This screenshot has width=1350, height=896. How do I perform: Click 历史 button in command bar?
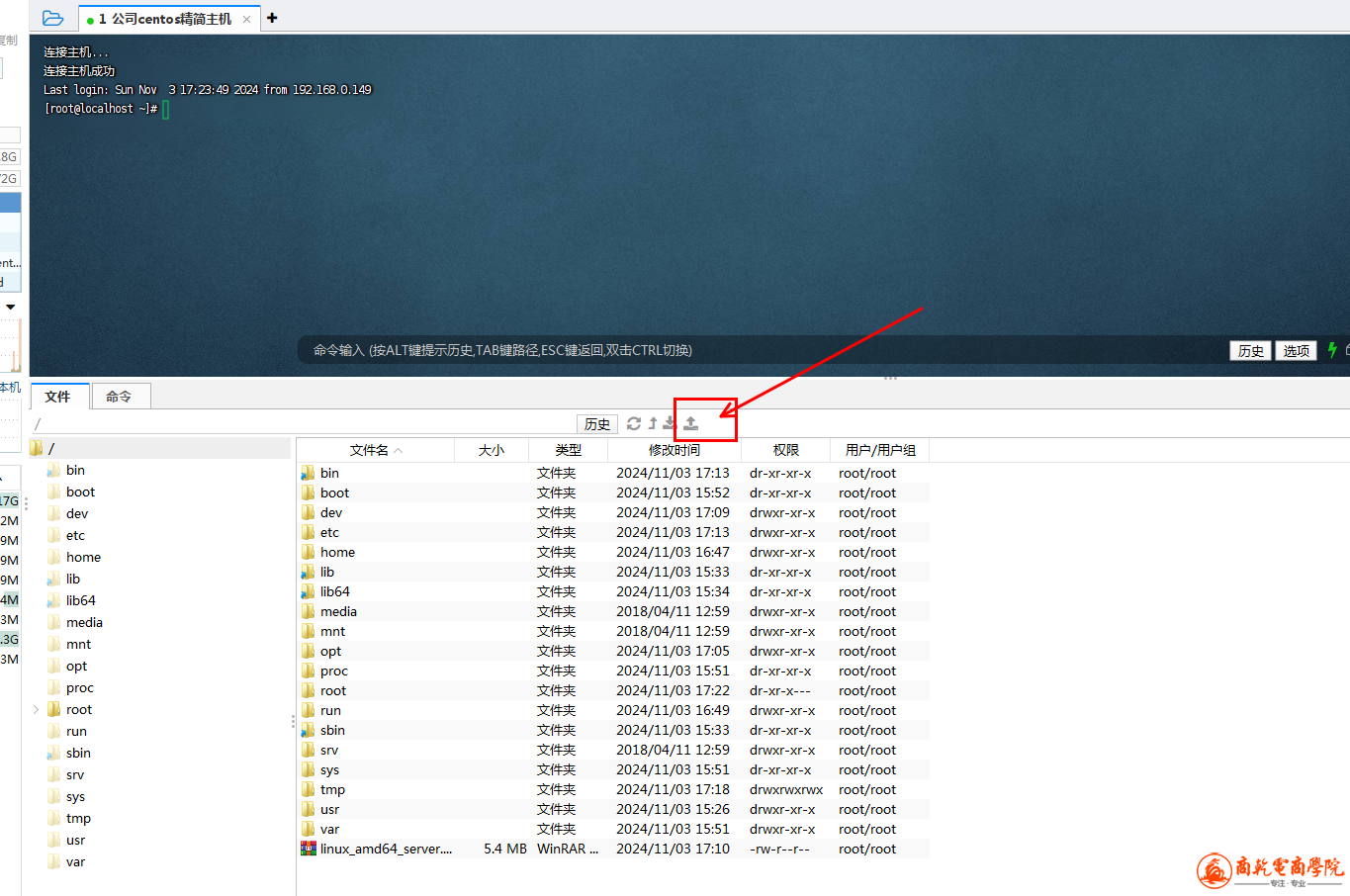(1250, 351)
